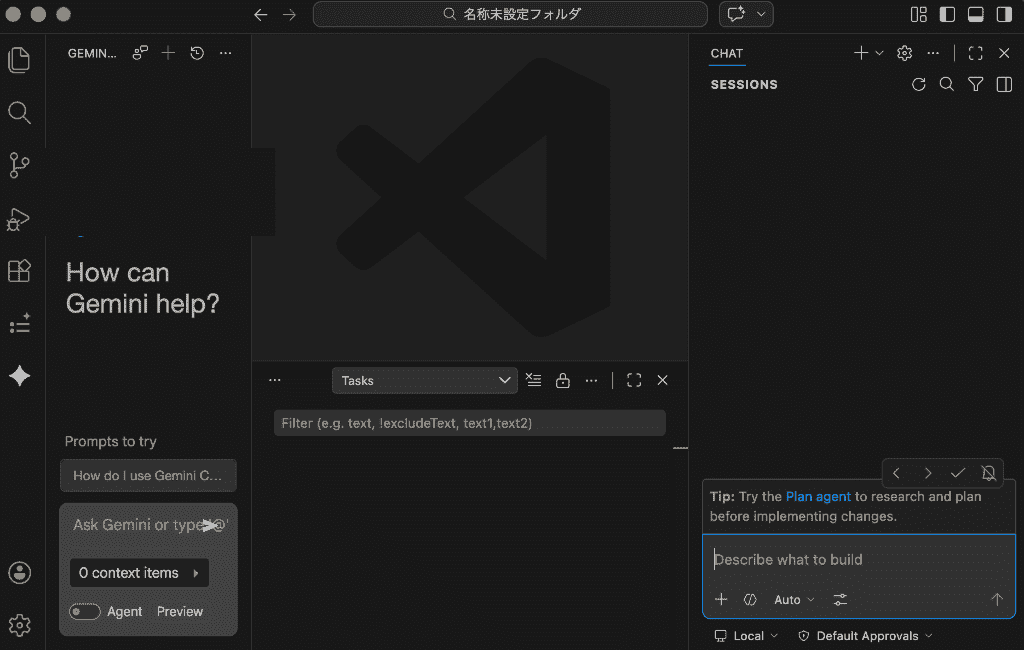Send chat message with up arrow
The image size is (1024, 650).
pos(997,600)
